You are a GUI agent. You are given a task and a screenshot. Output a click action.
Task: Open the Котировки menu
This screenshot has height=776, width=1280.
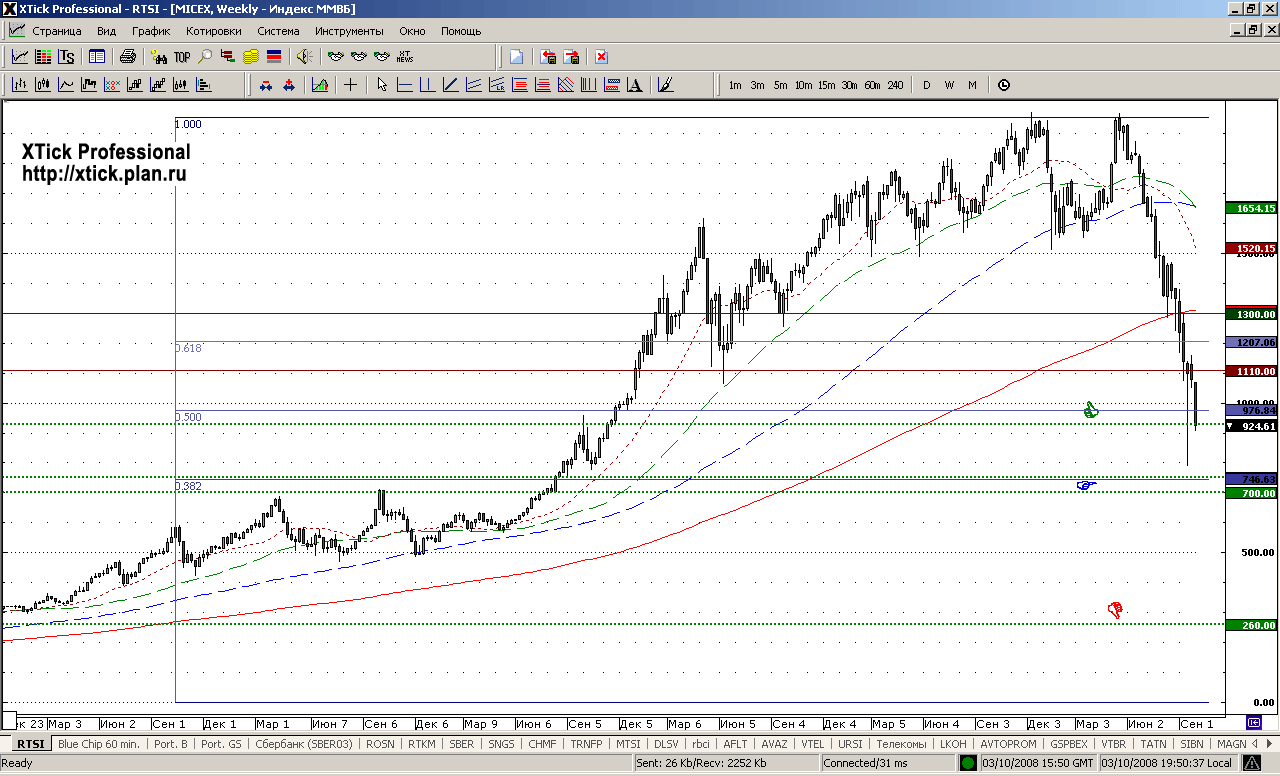[x=214, y=31]
